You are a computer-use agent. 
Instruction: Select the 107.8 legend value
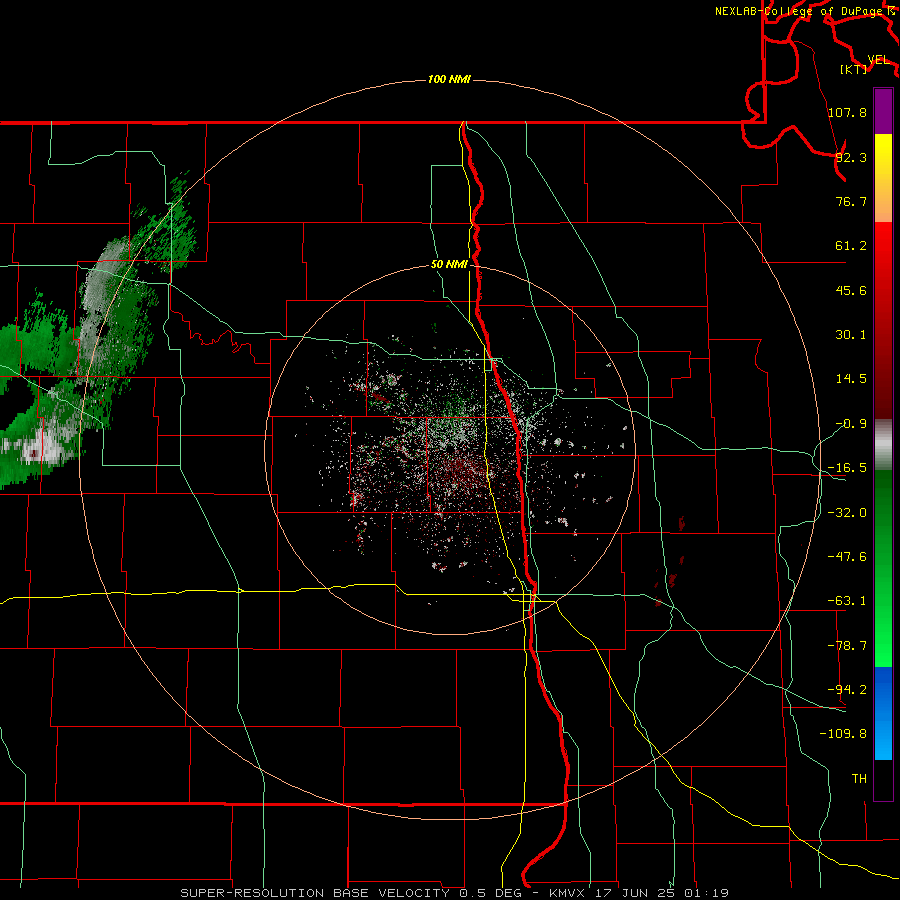pos(847,112)
